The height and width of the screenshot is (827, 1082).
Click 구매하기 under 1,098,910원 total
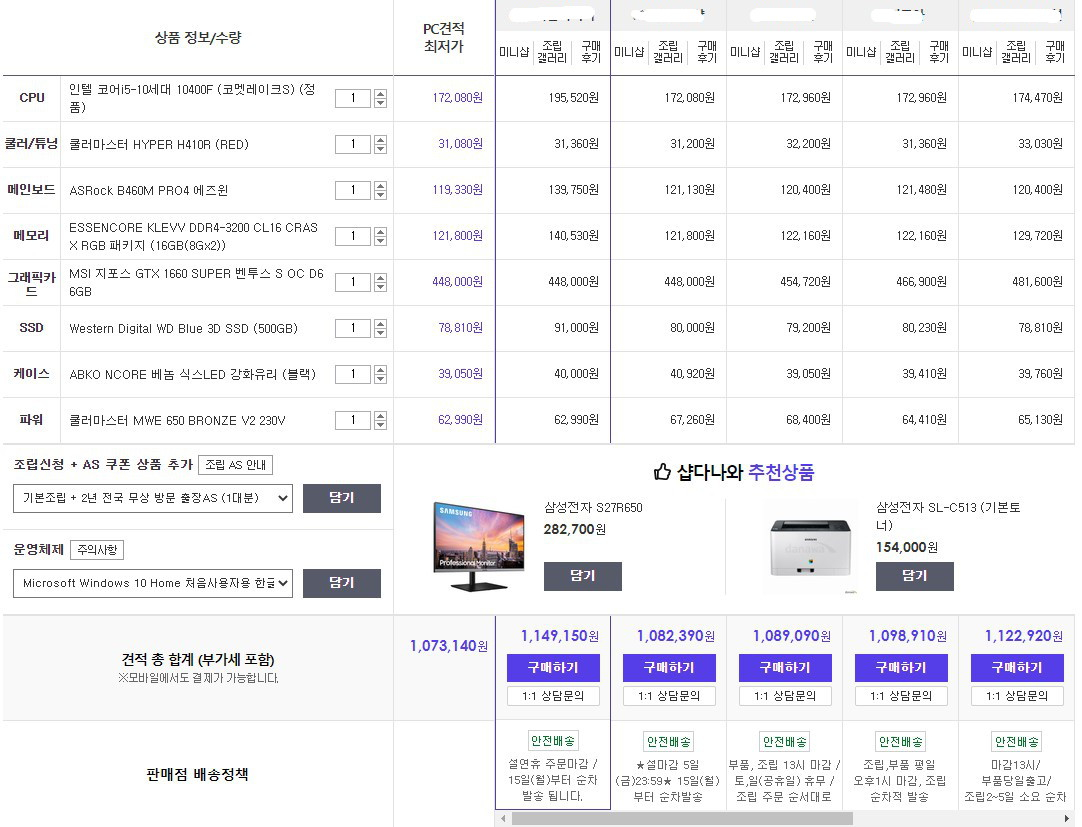pos(901,668)
